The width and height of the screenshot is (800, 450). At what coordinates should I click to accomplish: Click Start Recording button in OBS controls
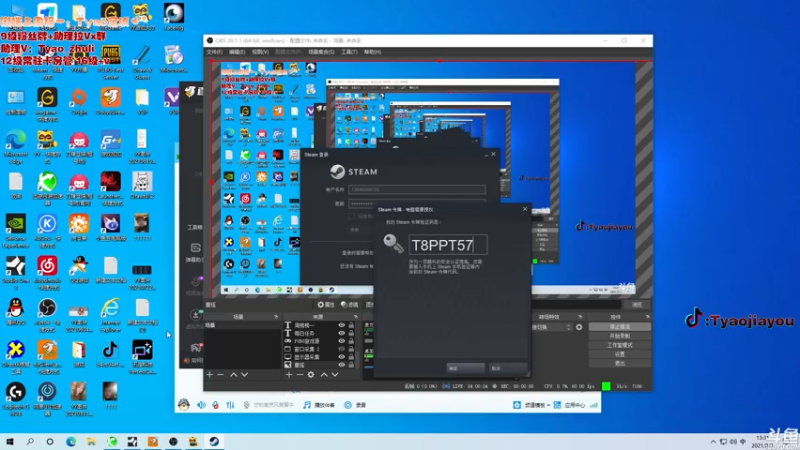pyautogui.click(x=620, y=336)
